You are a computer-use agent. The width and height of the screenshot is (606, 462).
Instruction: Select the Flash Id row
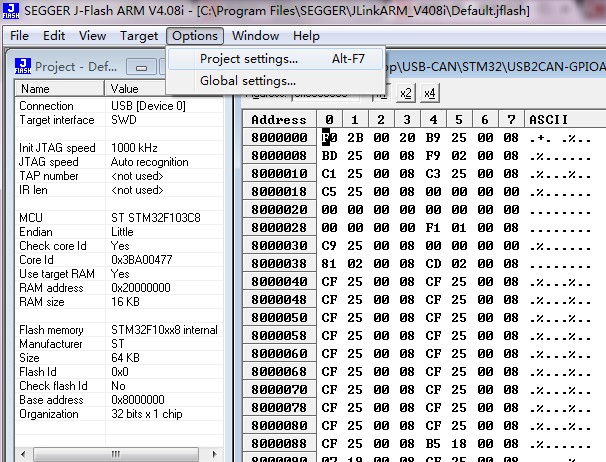tap(119, 372)
